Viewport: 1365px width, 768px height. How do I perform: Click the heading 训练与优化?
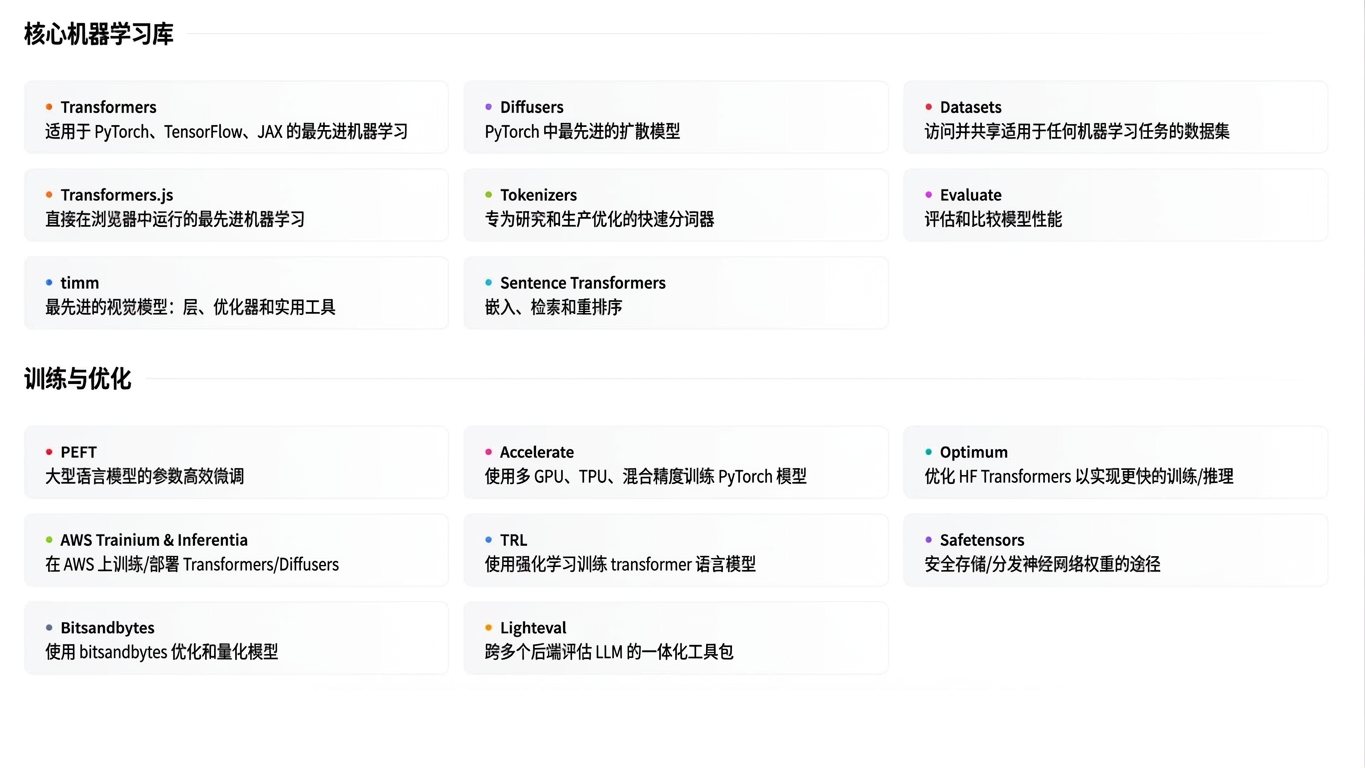click(x=78, y=379)
